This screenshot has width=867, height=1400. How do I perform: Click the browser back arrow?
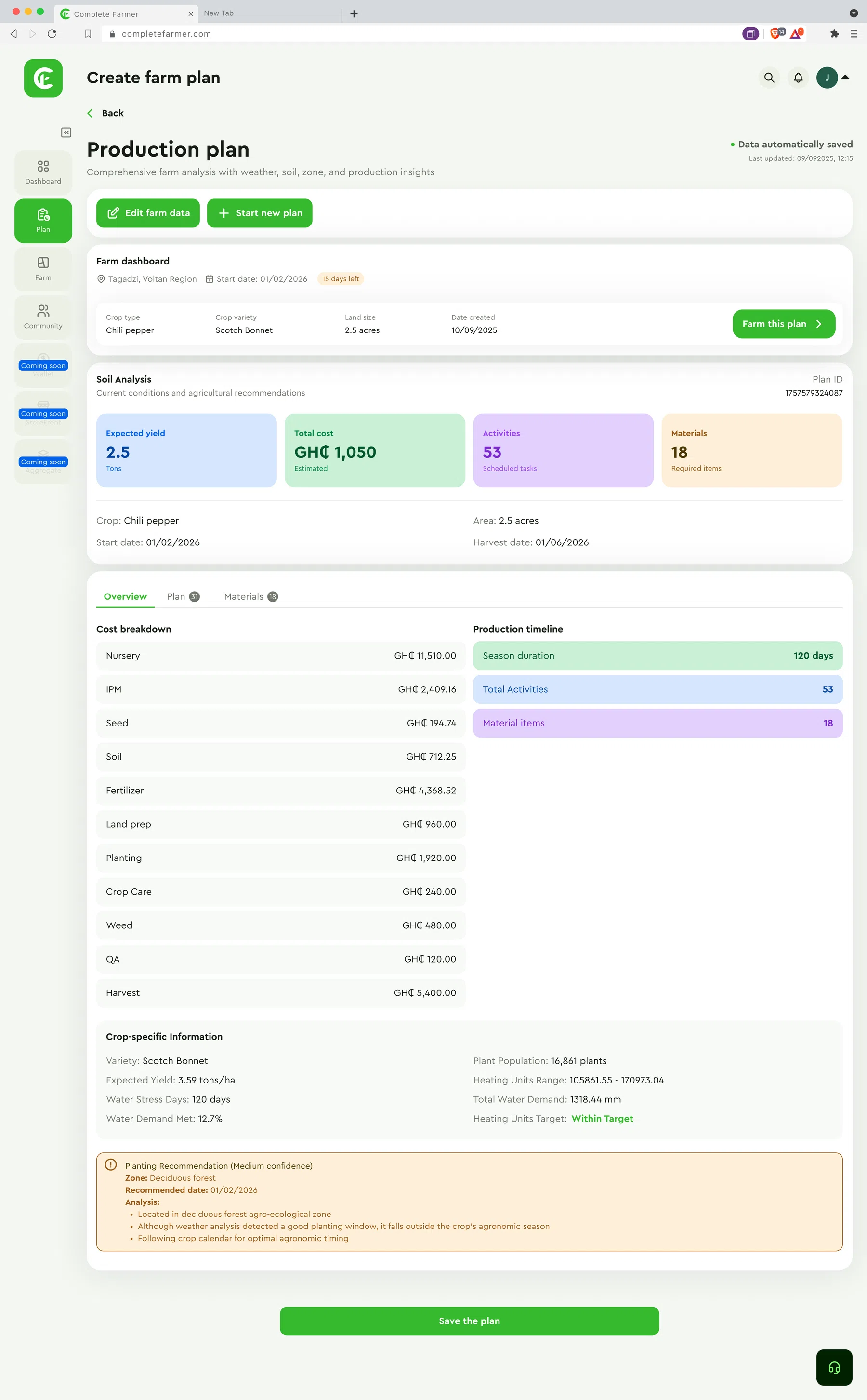14,34
